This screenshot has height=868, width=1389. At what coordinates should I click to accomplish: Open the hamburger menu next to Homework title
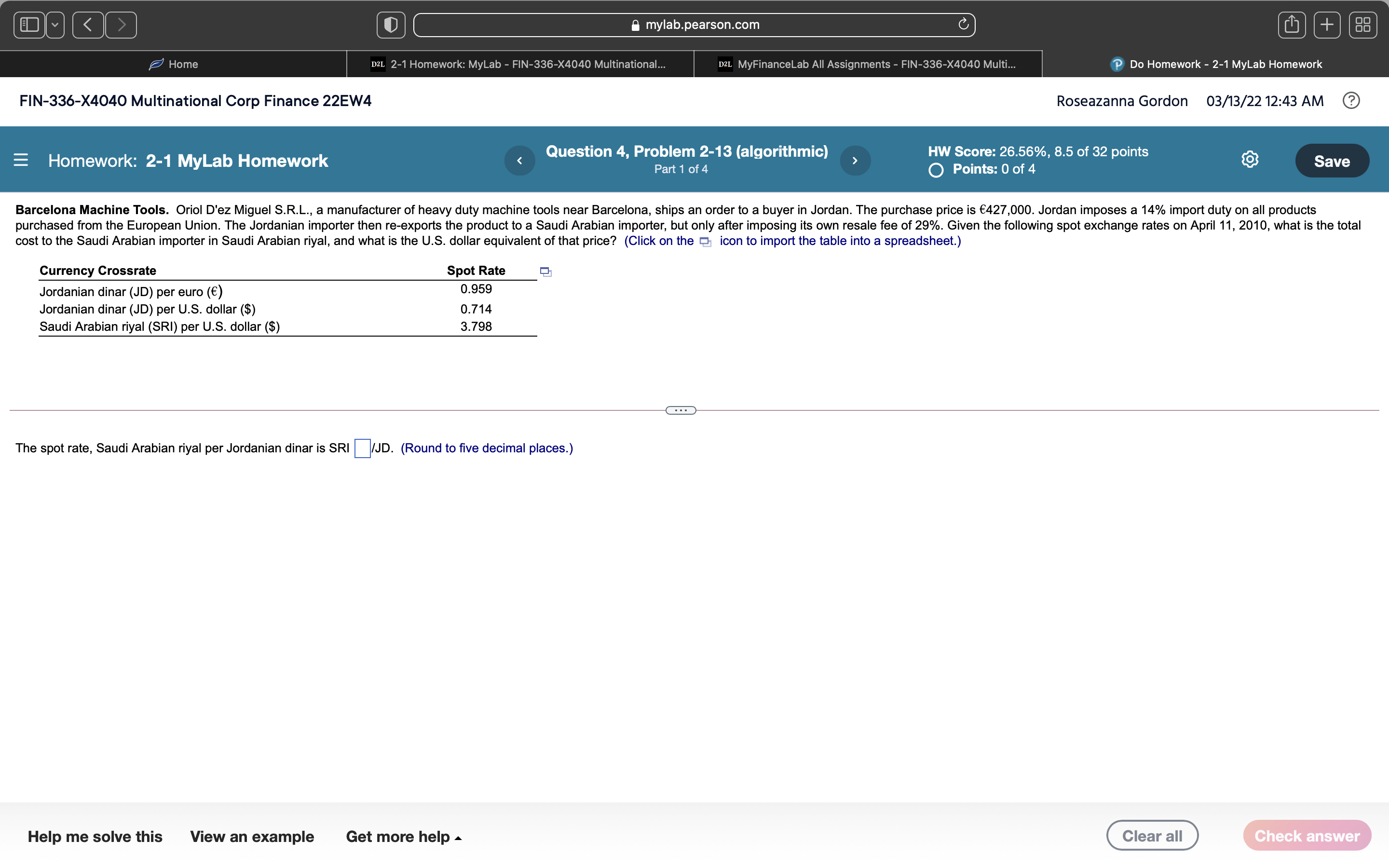[x=21, y=160]
